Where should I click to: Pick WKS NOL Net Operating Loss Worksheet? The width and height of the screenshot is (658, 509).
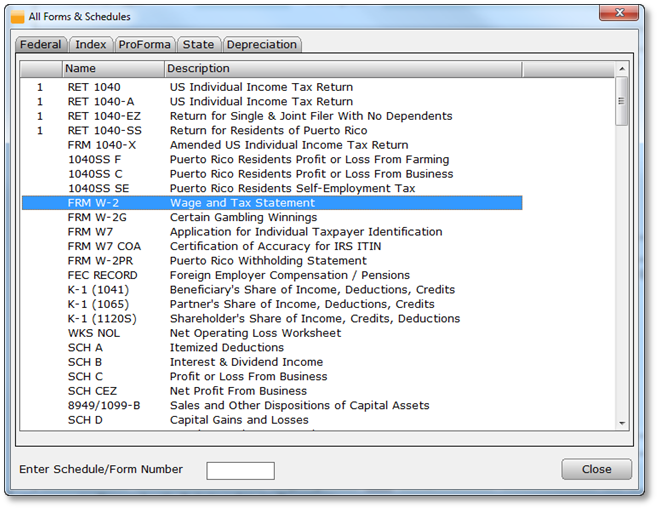(x=270, y=333)
